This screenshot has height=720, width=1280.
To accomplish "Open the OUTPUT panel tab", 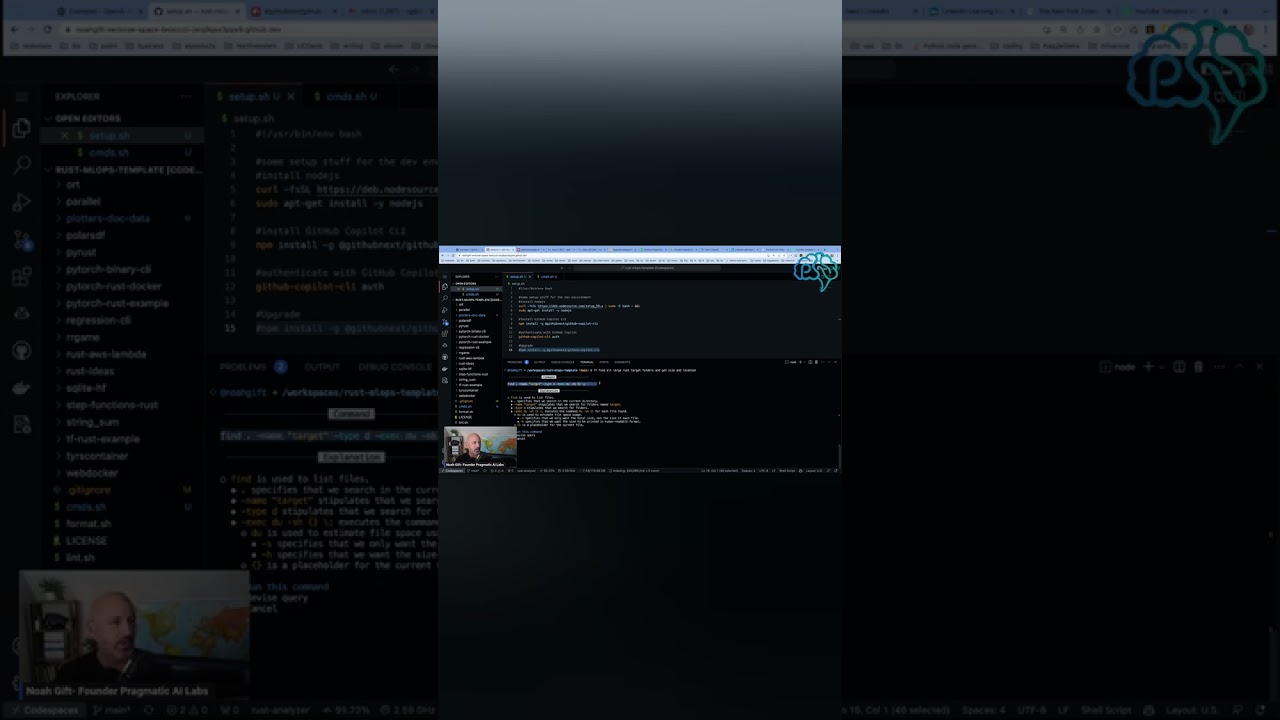I will point(540,362).
